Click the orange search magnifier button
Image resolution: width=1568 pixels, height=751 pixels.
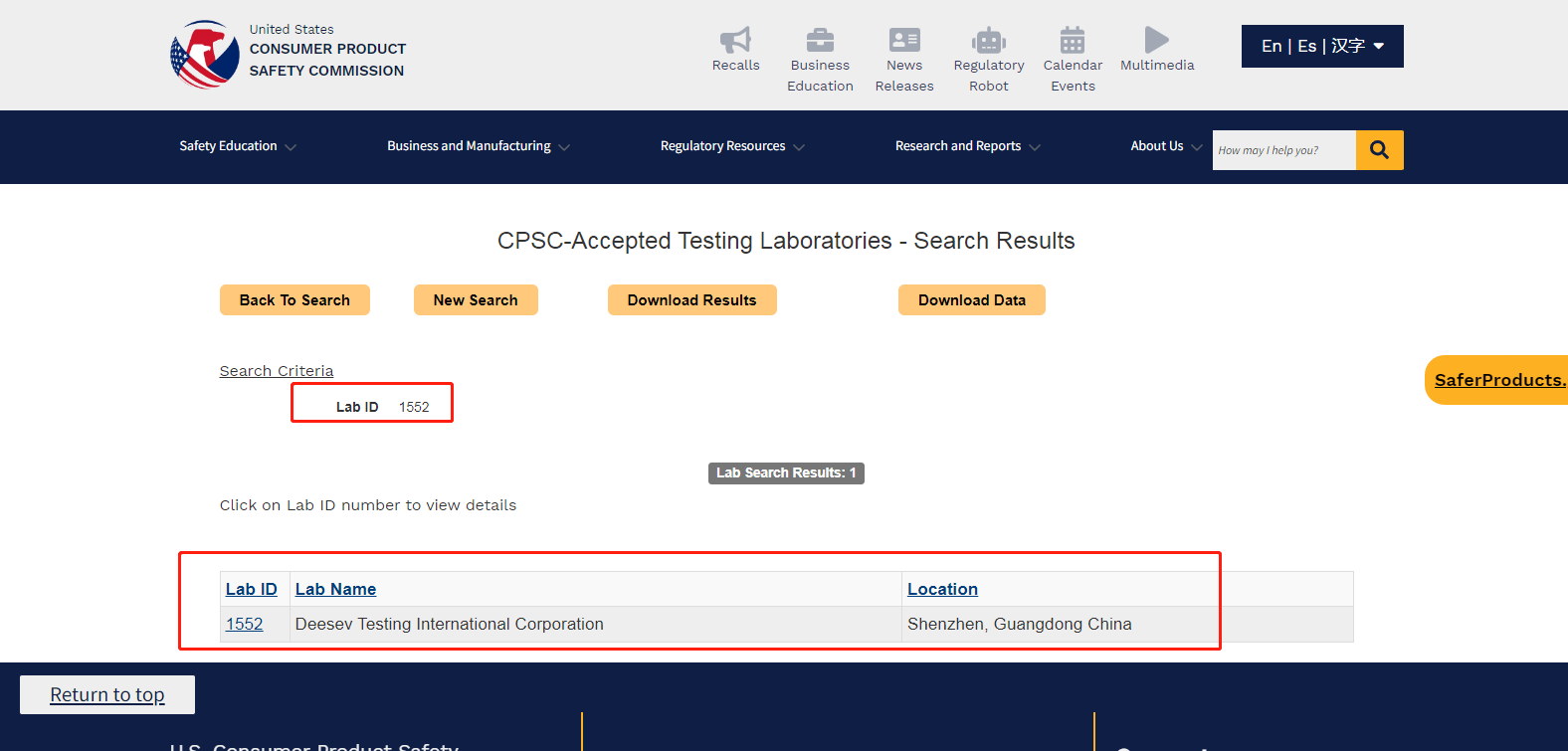coord(1379,150)
